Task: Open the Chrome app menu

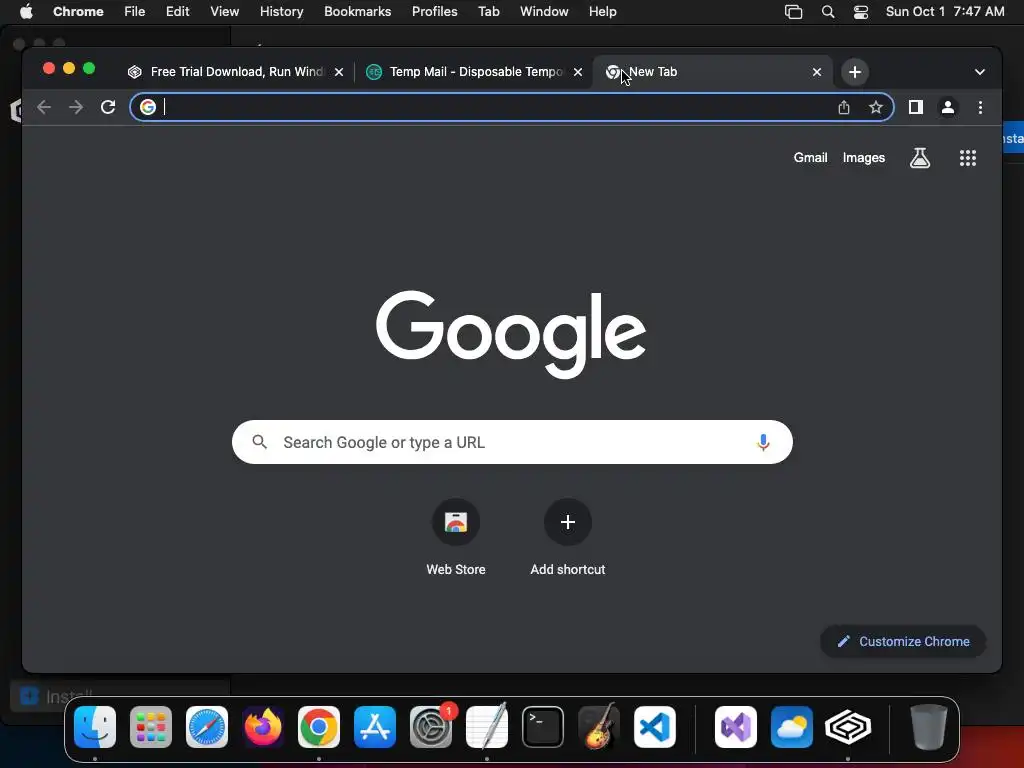Action: click(x=78, y=11)
